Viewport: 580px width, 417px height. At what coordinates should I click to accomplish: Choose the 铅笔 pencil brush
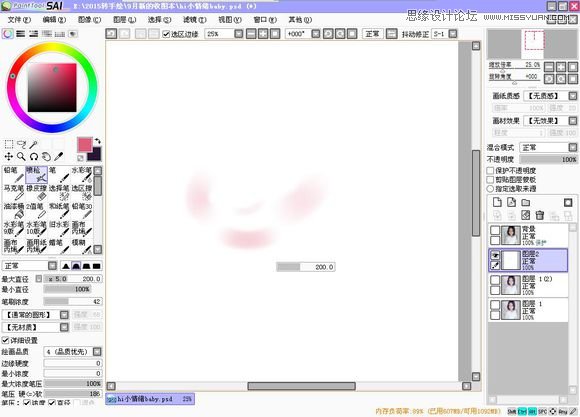tap(14, 174)
